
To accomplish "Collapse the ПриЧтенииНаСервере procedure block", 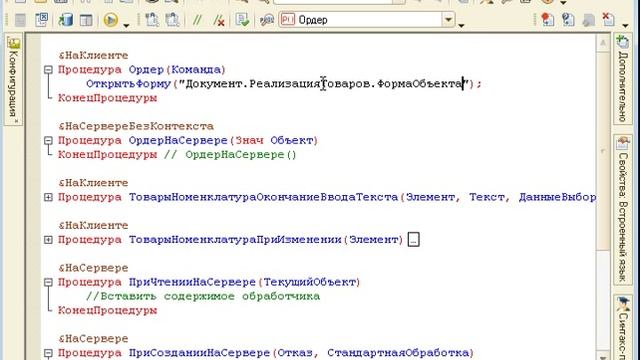I will tap(48, 282).
